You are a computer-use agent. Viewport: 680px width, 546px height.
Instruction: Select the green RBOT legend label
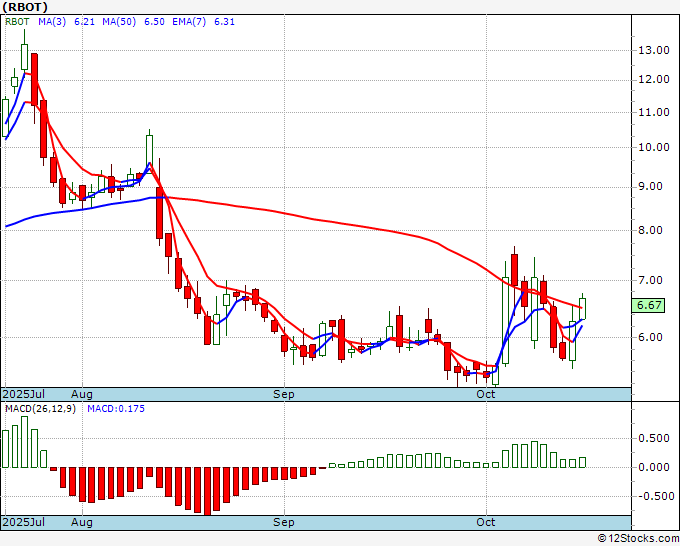click(17, 22)
